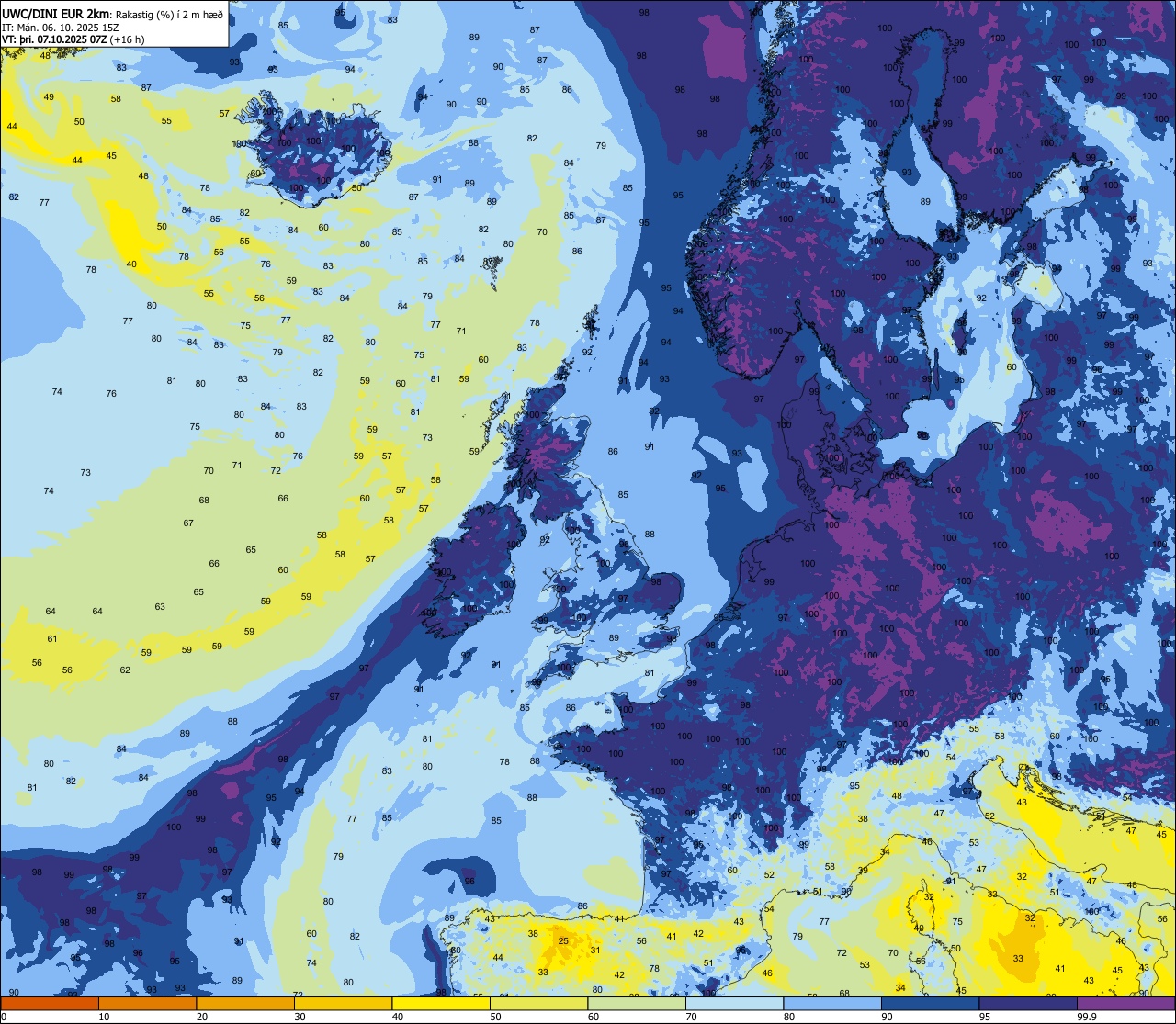Image resolution: width=1176 pixels, height=1024 pixels.
Task: Click the 30–40% gold legend swatch
Action: tap(343, 1004)
